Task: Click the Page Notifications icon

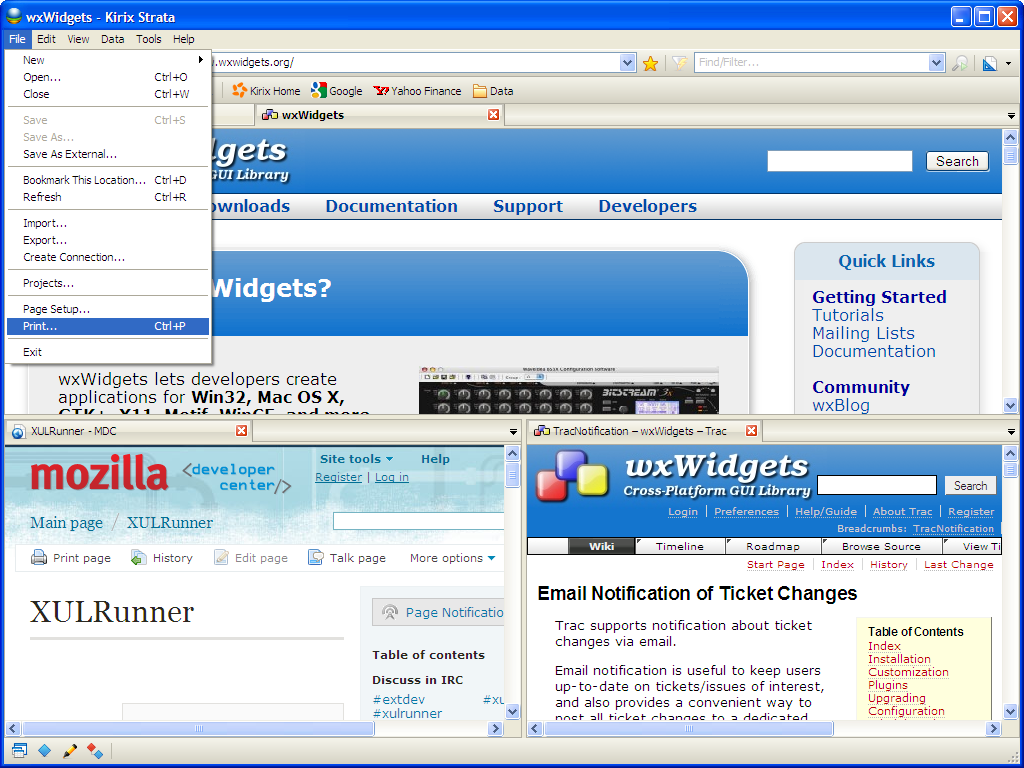Action: (390, 613)
